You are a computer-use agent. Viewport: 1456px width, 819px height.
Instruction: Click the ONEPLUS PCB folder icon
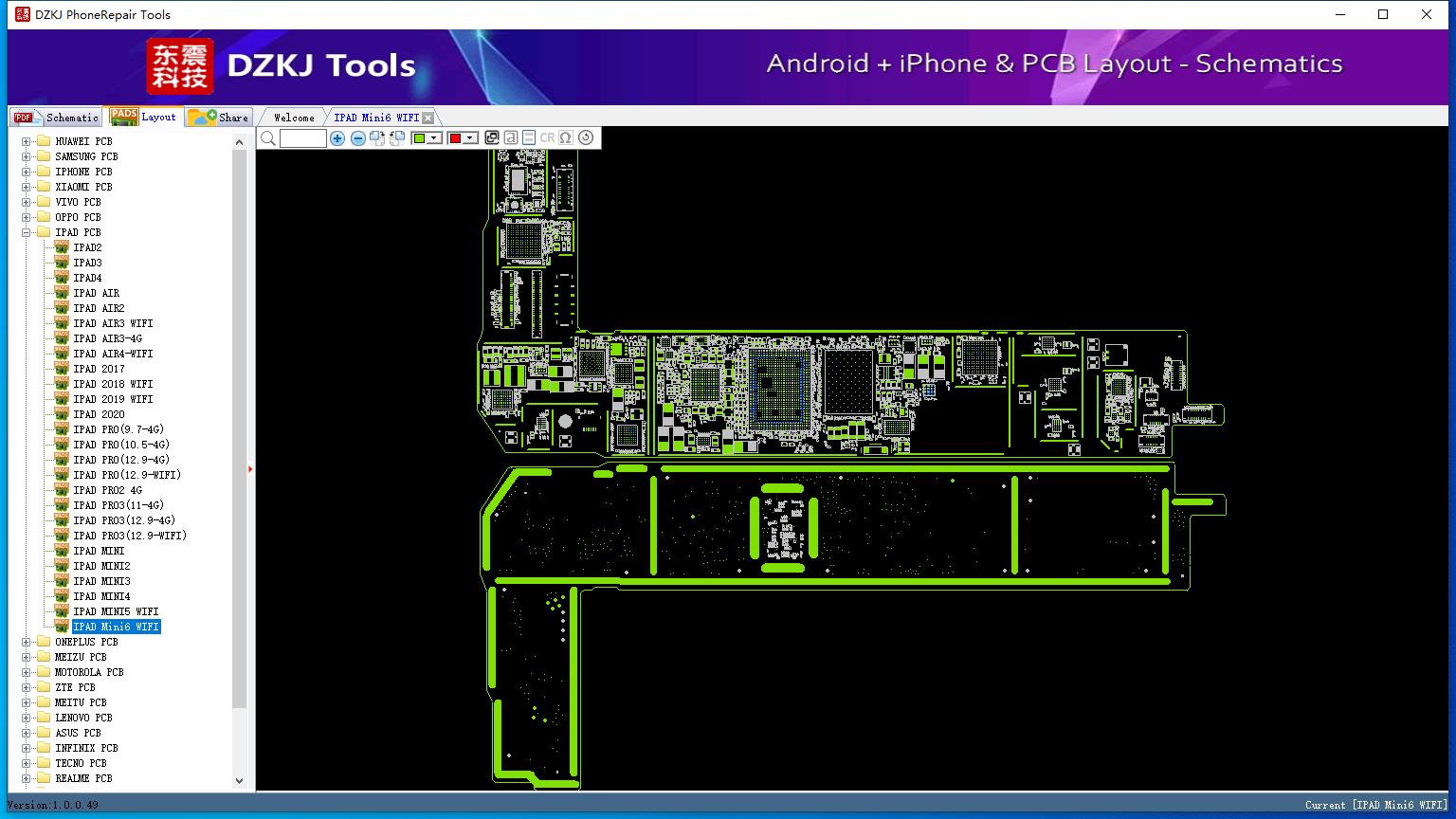pos(43,642)
